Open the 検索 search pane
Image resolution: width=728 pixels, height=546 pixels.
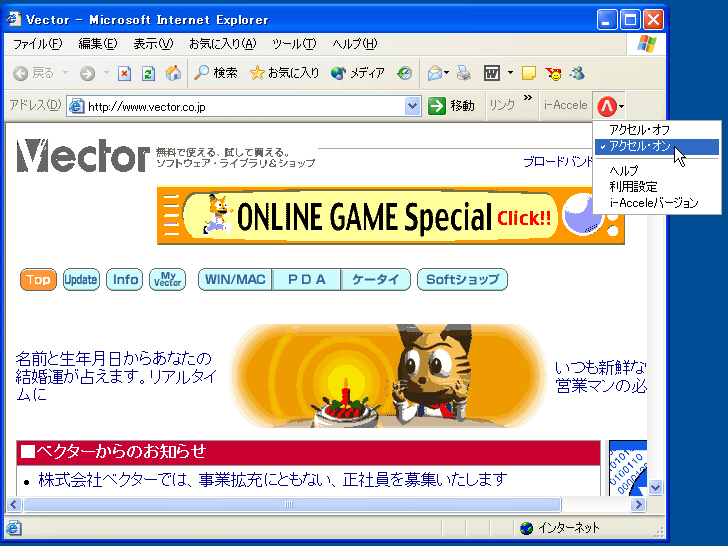215,73
